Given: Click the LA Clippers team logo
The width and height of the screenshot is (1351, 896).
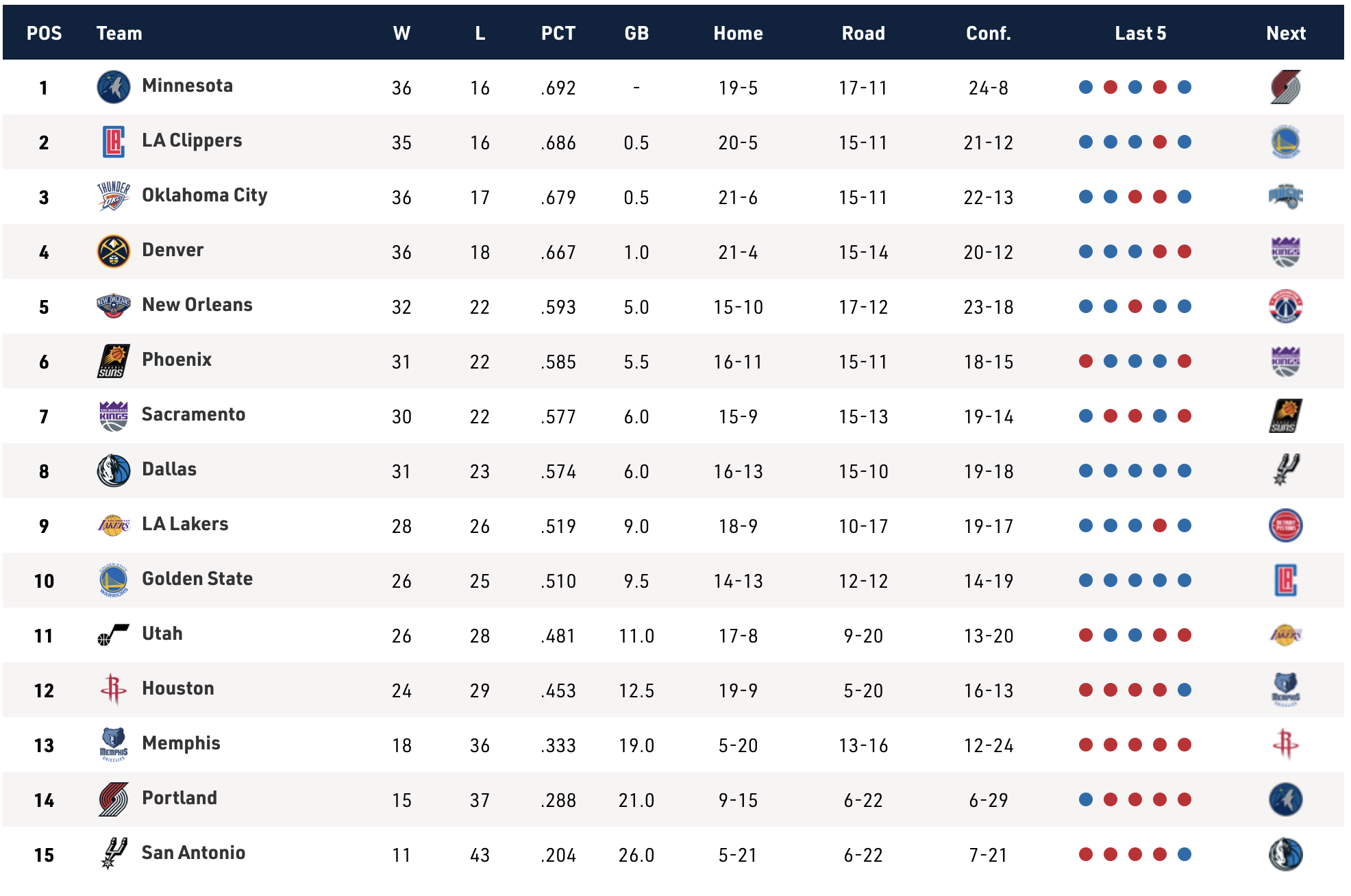Looking at the screenshot, I should pos(114,142).
